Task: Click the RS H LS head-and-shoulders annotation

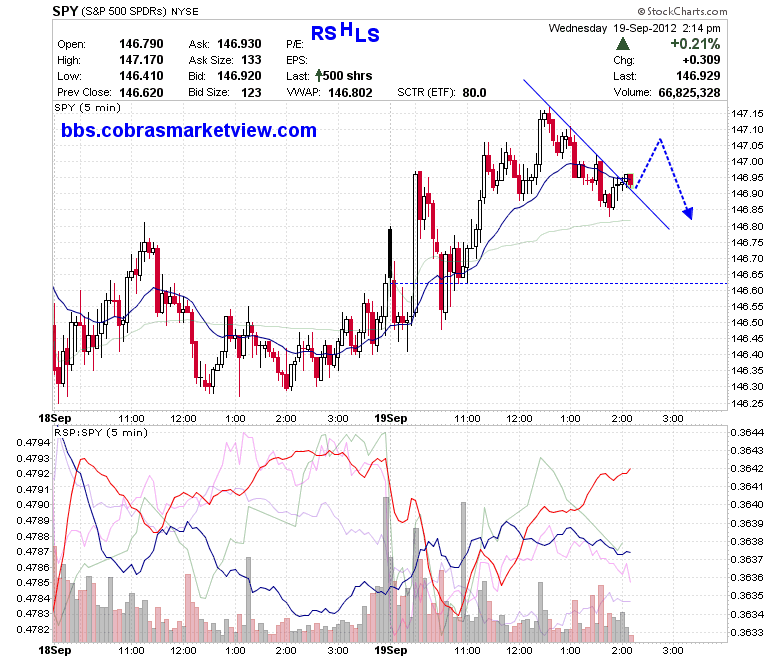Action: coord(345,32)
